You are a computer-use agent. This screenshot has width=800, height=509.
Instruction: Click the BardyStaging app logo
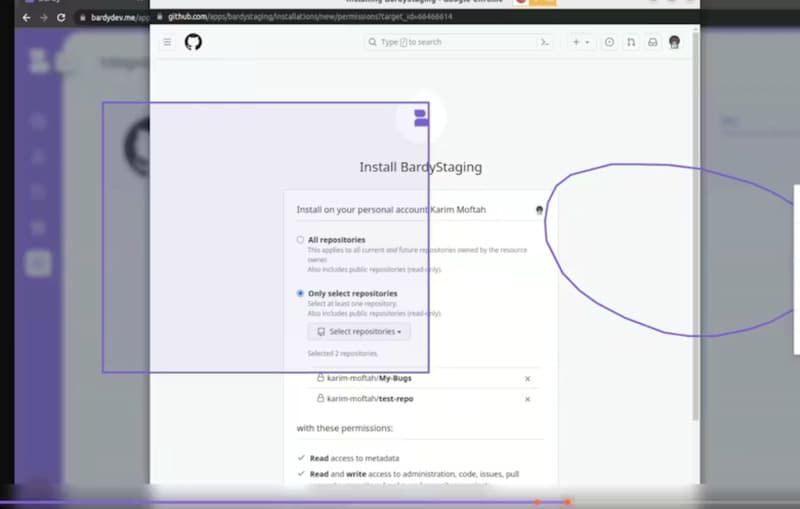[x=421, y=119]
